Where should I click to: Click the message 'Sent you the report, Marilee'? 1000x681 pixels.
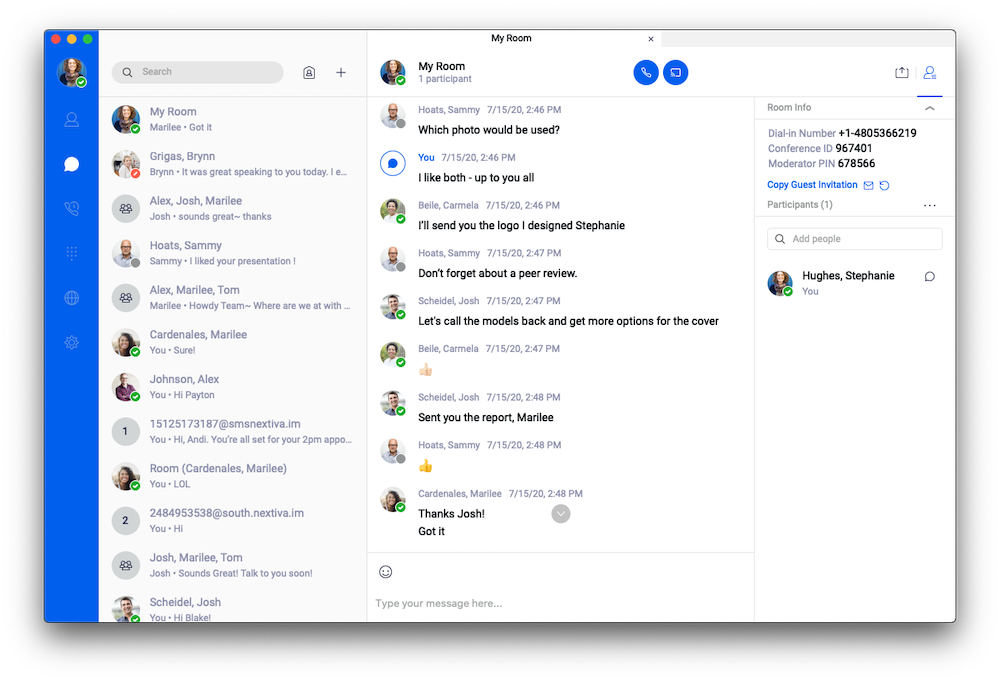tap(486, 418)
